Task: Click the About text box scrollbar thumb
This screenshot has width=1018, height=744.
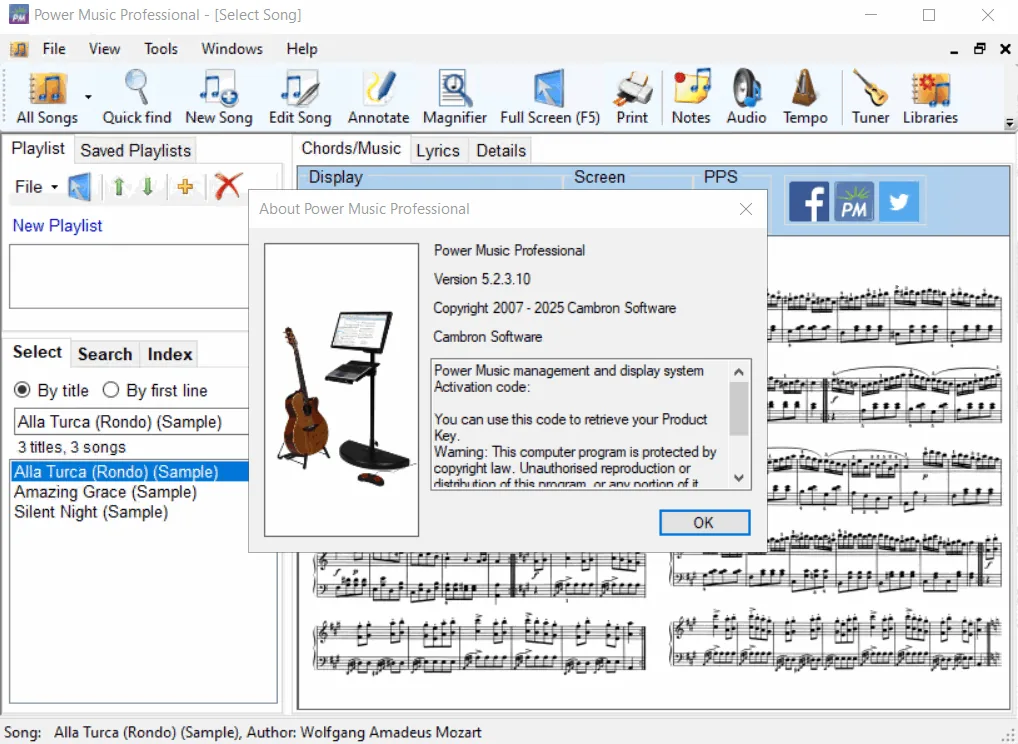Action: point(738,408)
